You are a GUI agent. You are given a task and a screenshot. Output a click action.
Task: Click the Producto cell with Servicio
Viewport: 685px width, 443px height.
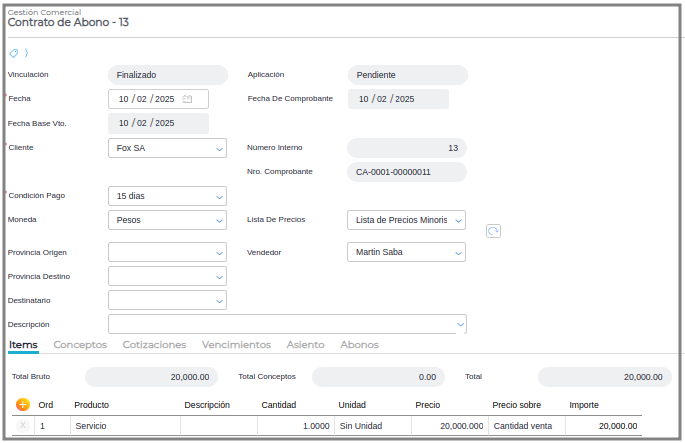coord(125,426)
